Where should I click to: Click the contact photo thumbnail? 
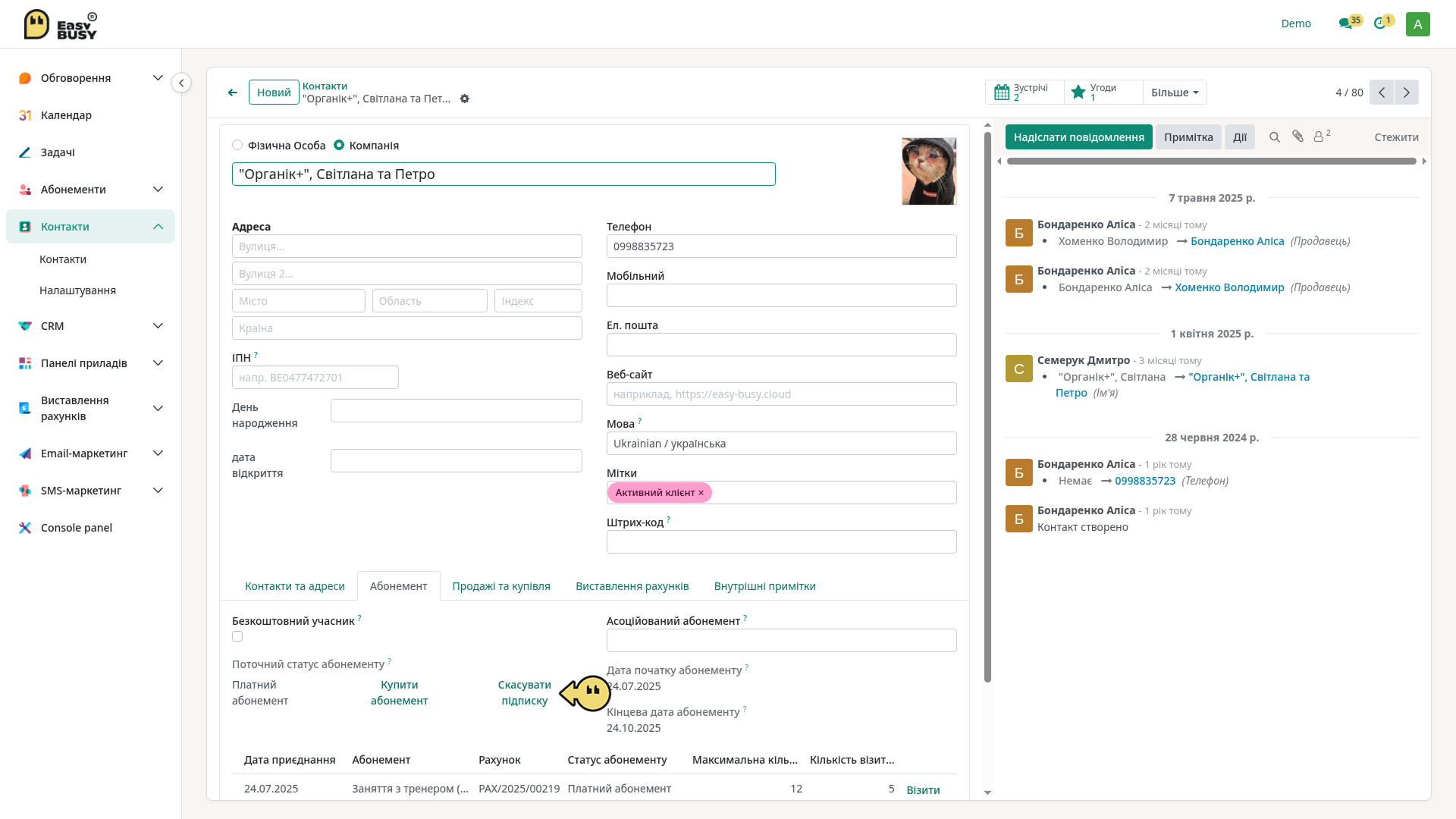coord(929,171)
